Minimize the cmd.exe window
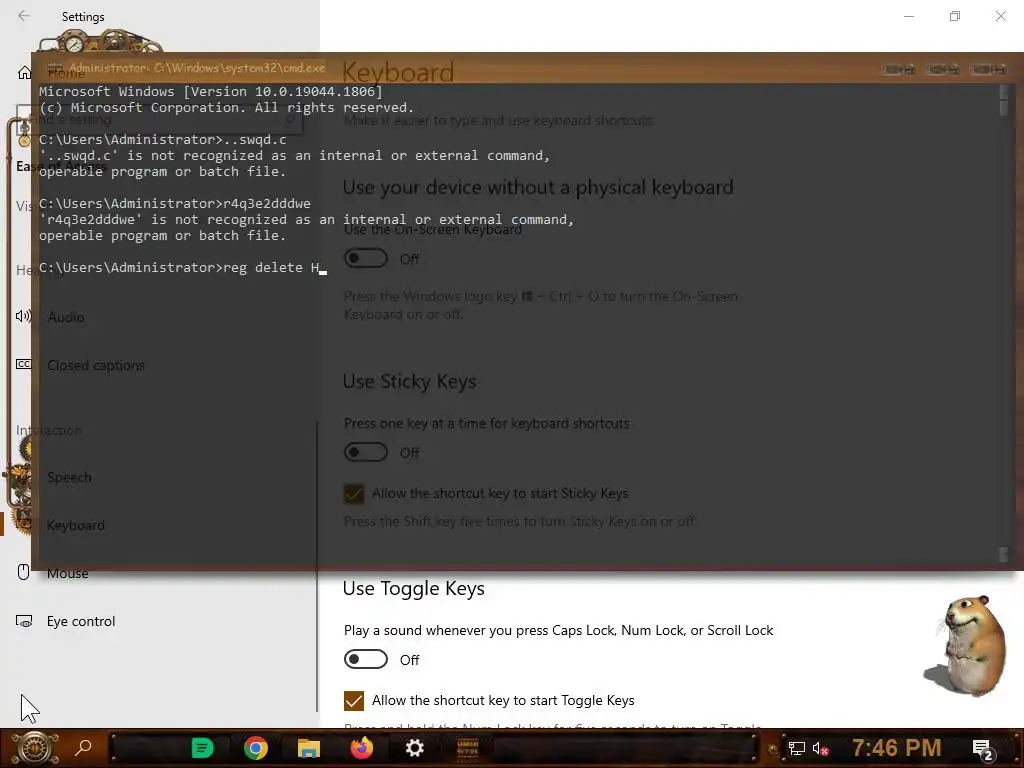Image resolution: width=1024 pixels, height=768 pixels. [x=898, y=69]
